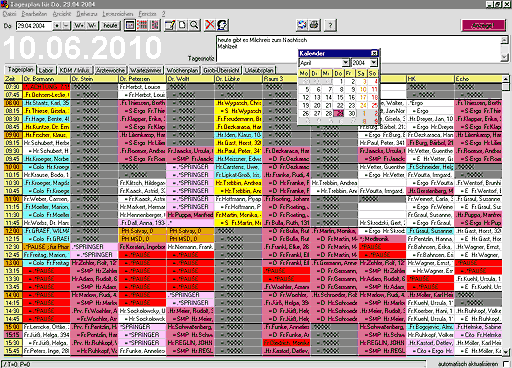Screen dimensions: 512x368
Task: Open the Gehe zu menu
Action: click(87, 14)
